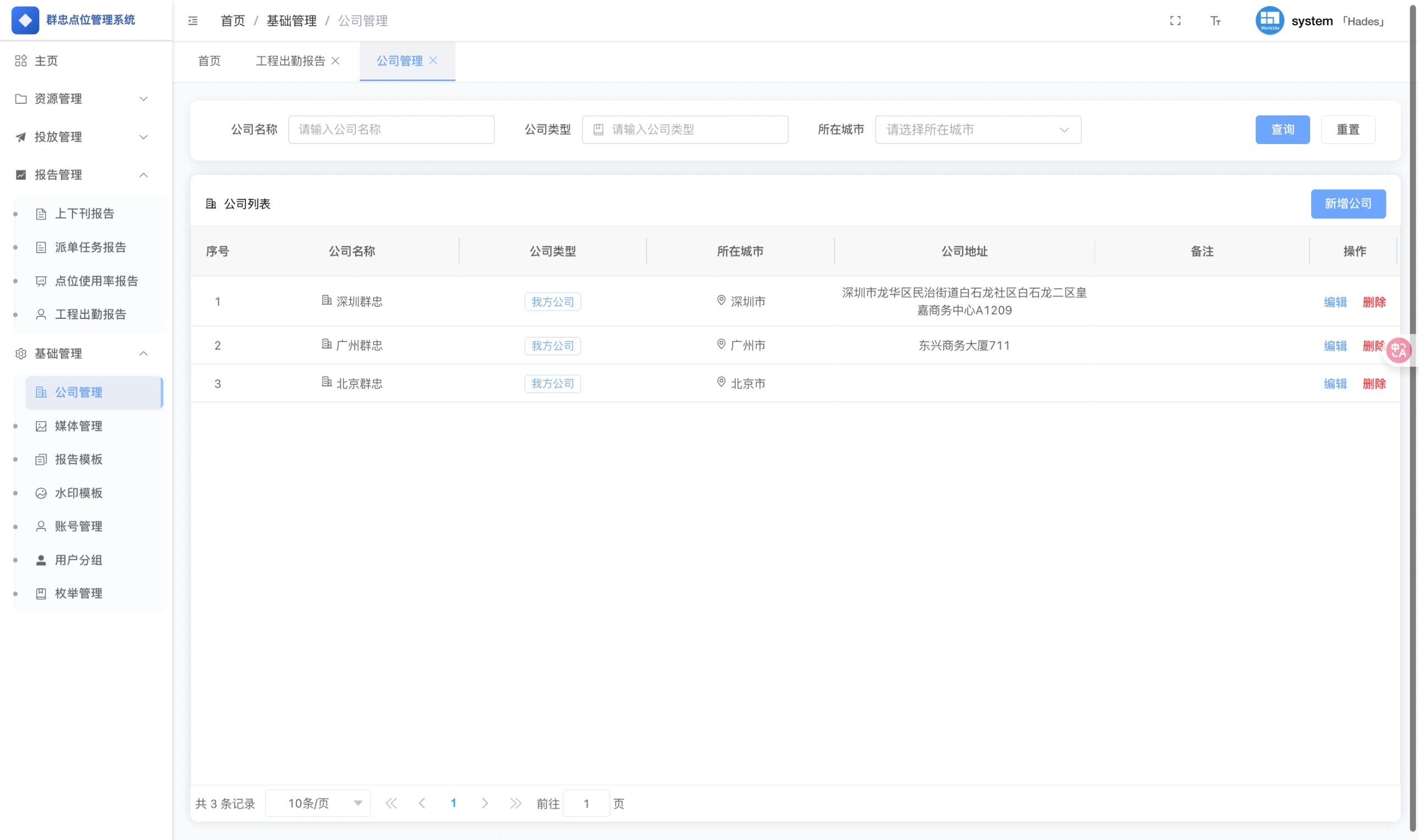Switch to the 工程出勤报告 tab
The width and height of the screenshot is (1419, 840).
coord(291,60)
